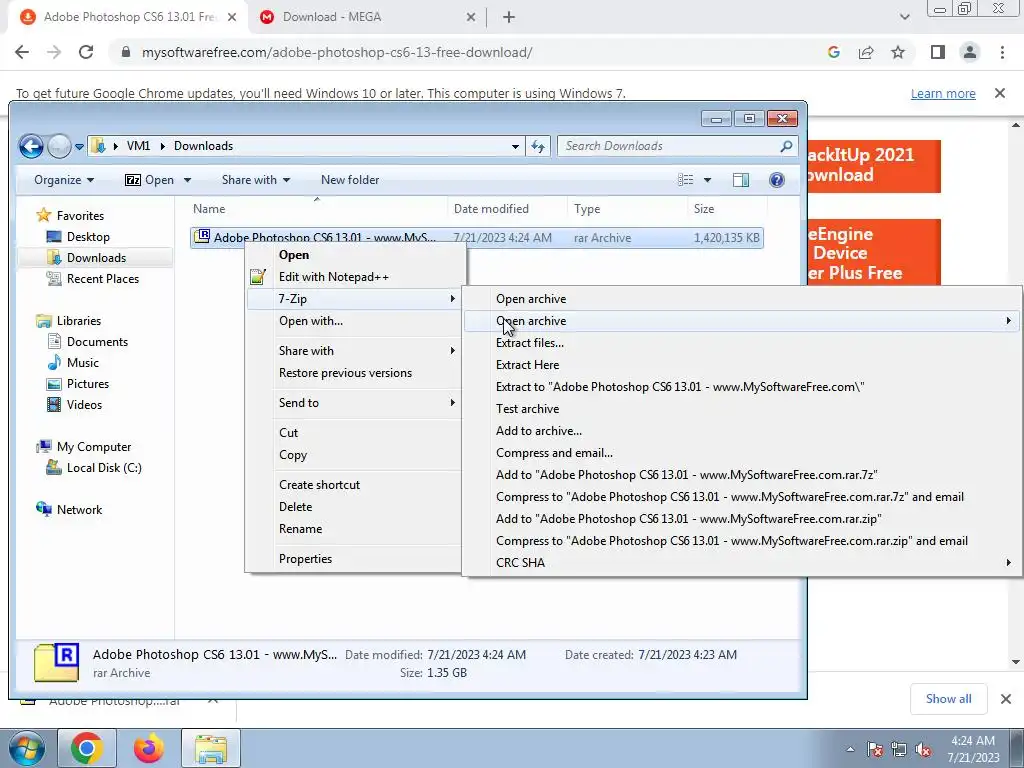The height and width of the screenshot is (768, 1024).
Task: Click the Learn more link
Action: (x=943, y=93)
